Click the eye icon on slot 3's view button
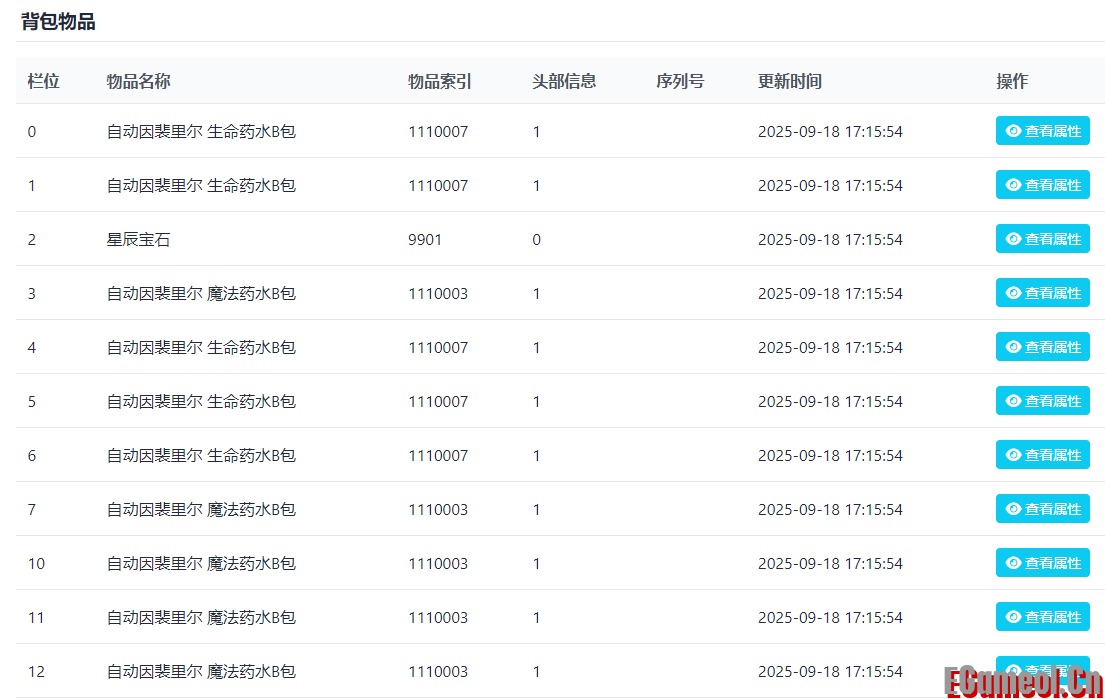The height and width of the screenshot is (699, 1105). pyautogui.click(x=1013, y=292)
